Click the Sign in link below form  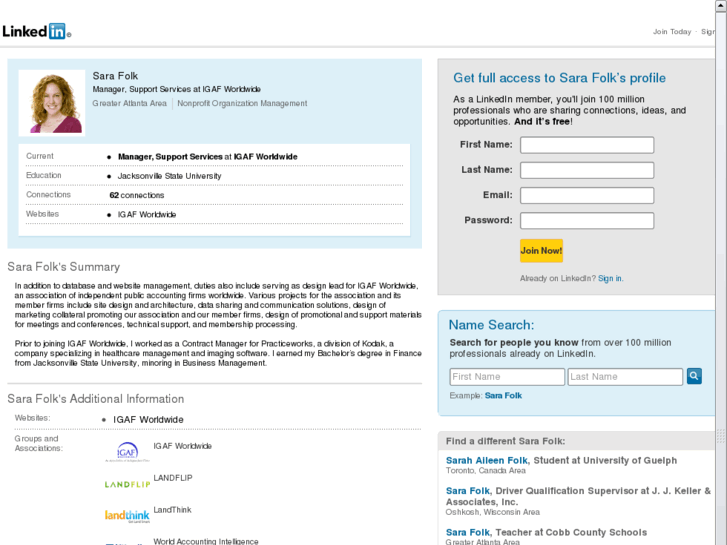click(610, 278)
